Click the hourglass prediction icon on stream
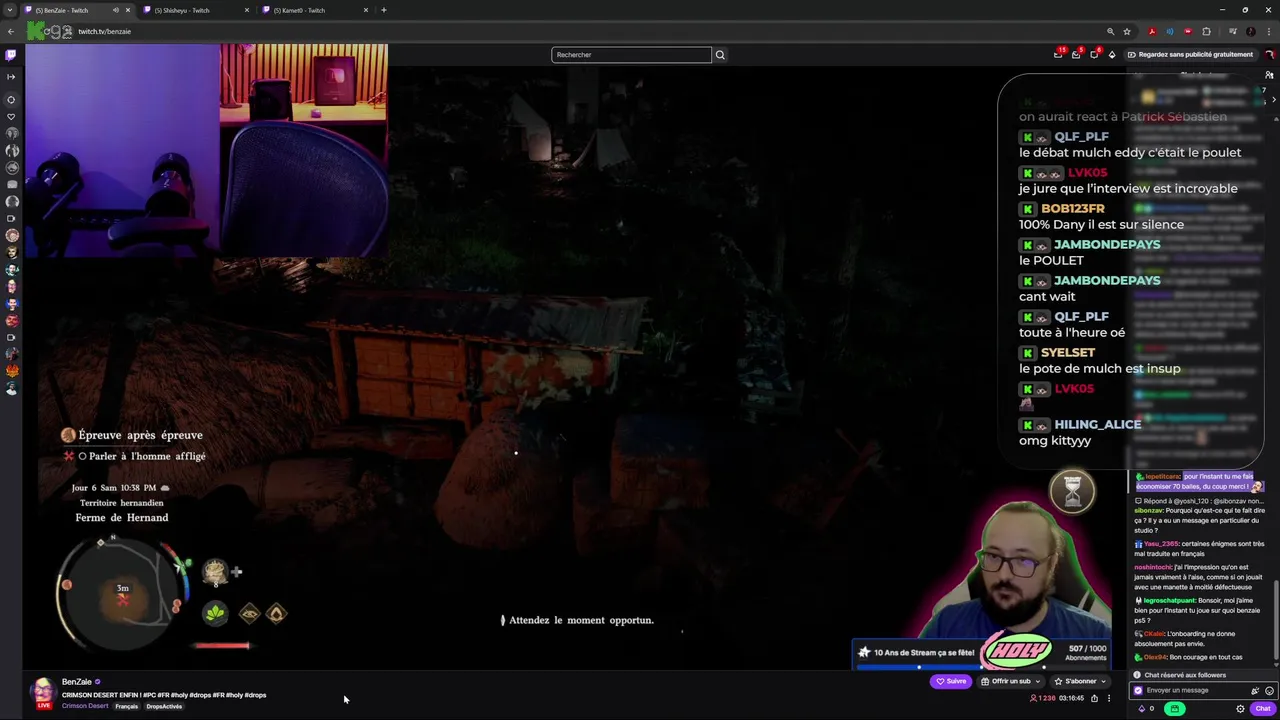The height and width of the screenshot is (720, 1280). 1072,490
